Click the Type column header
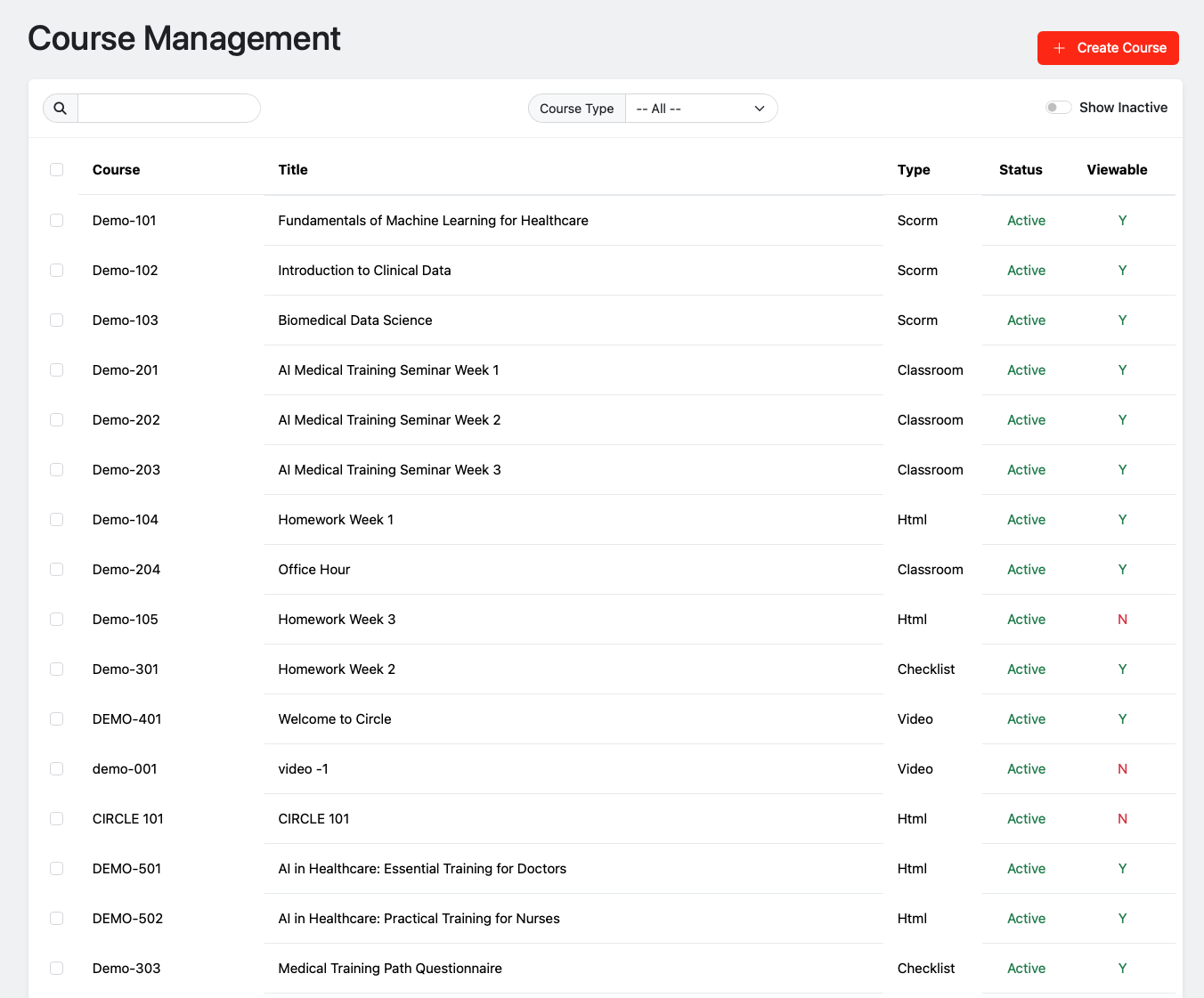The height and width of the screenshot is (998, 1204). click(x=914, y=170)
